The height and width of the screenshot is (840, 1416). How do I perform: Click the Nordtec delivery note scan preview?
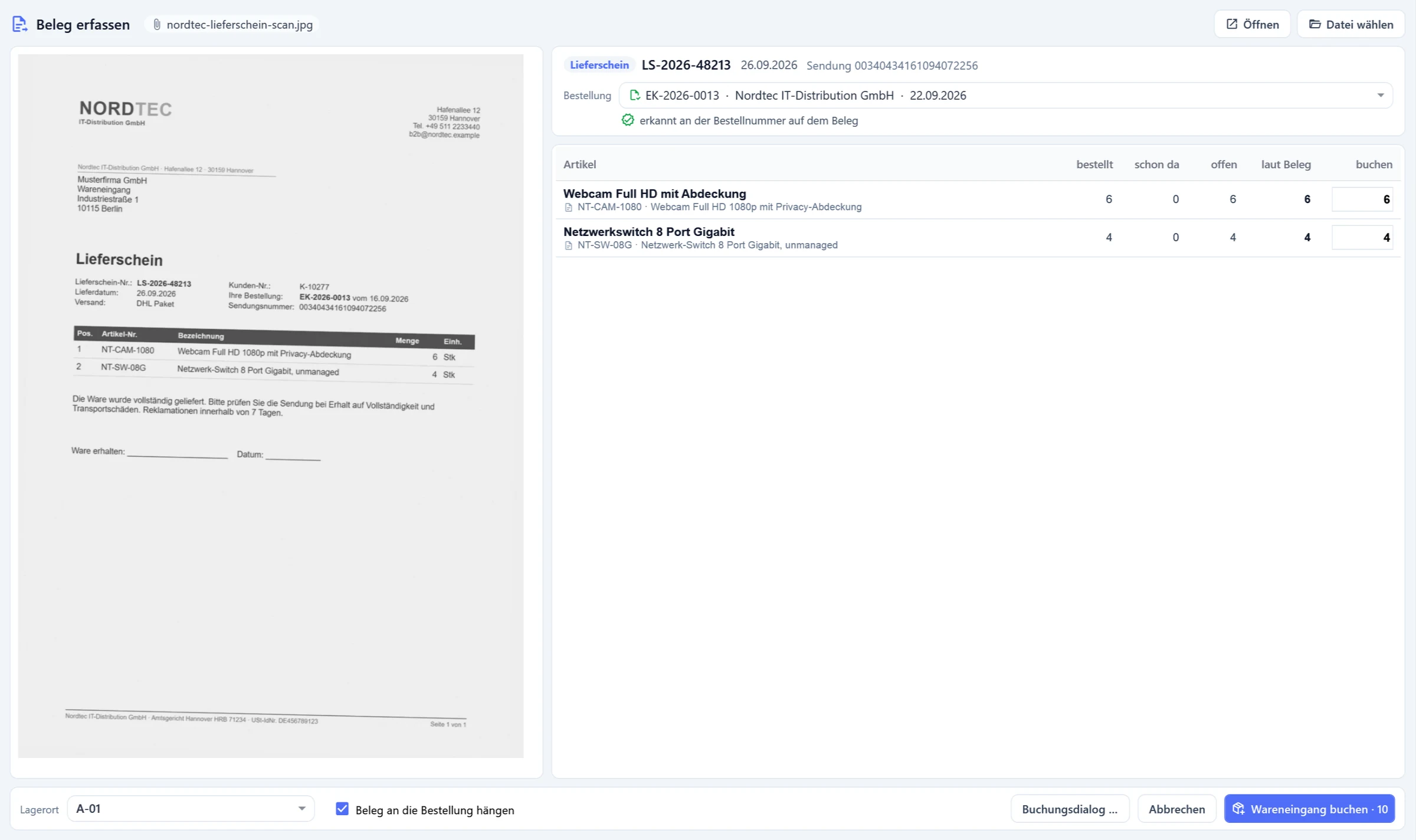271,406
